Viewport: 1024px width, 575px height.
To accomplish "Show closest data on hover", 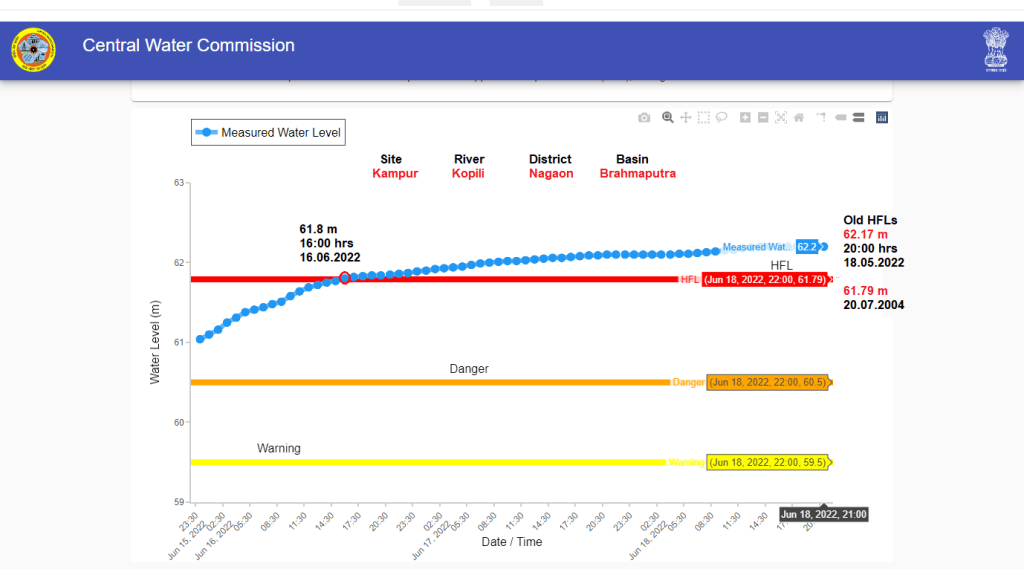I will point(841,118).
